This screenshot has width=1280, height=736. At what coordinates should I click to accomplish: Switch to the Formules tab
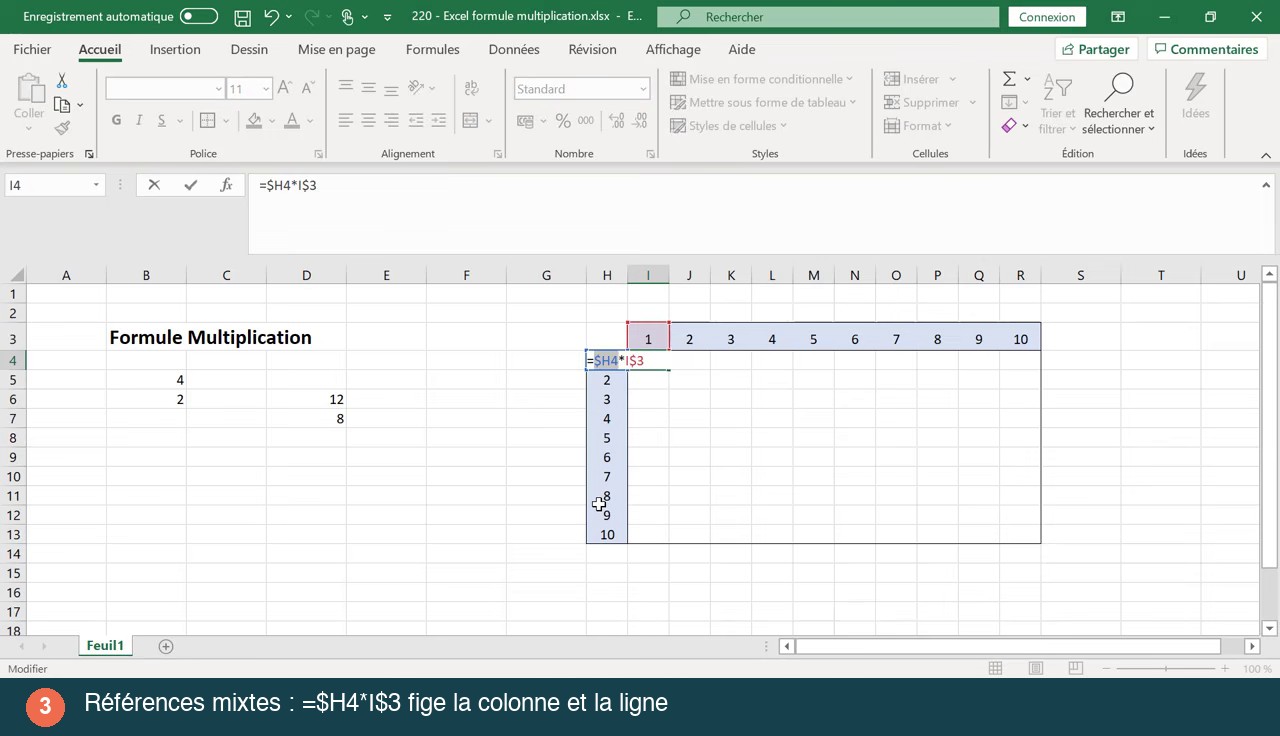click(433, 49)
